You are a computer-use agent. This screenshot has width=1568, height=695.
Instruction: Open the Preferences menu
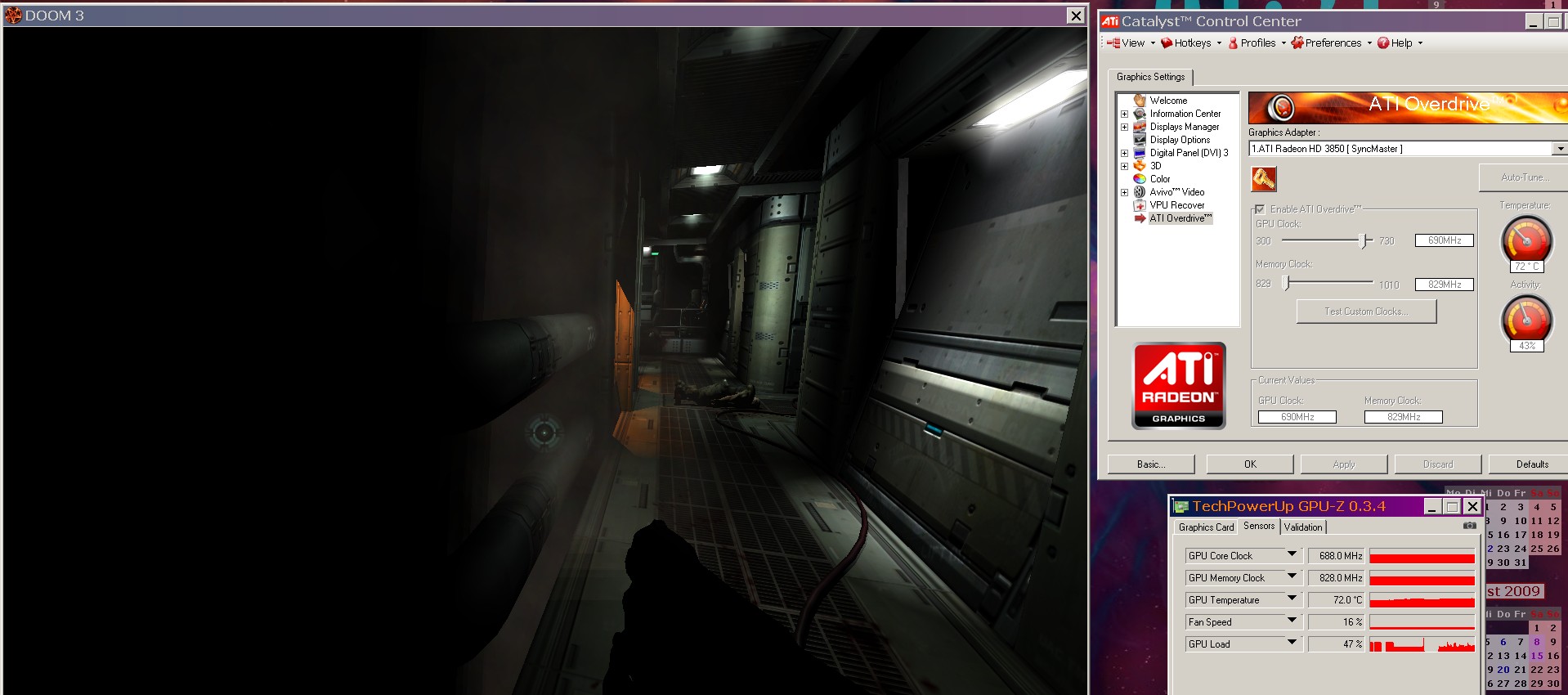(x=1332, y=43)
